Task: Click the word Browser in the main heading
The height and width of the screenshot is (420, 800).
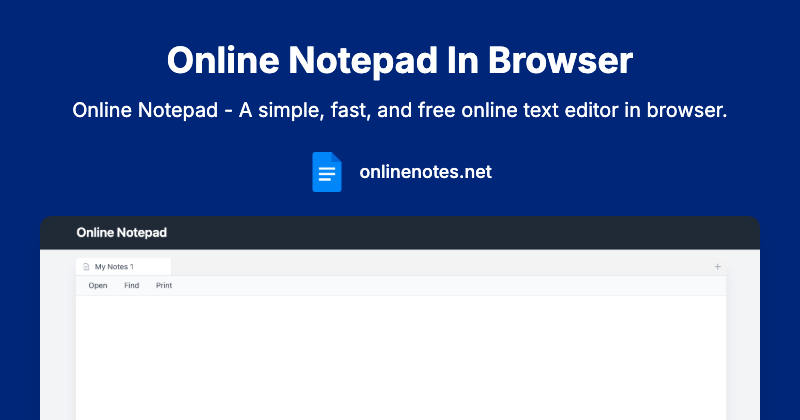Action: pyautogui.click(x=561, y=60)
